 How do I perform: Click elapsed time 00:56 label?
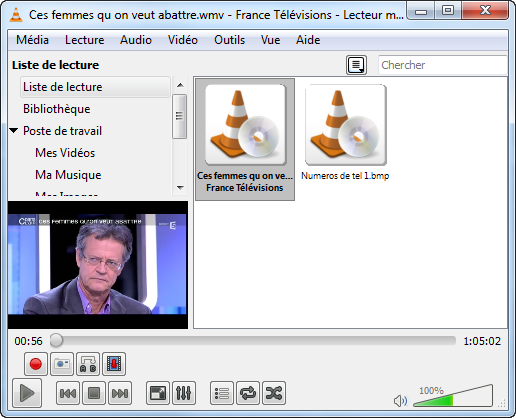click(29, 341)
